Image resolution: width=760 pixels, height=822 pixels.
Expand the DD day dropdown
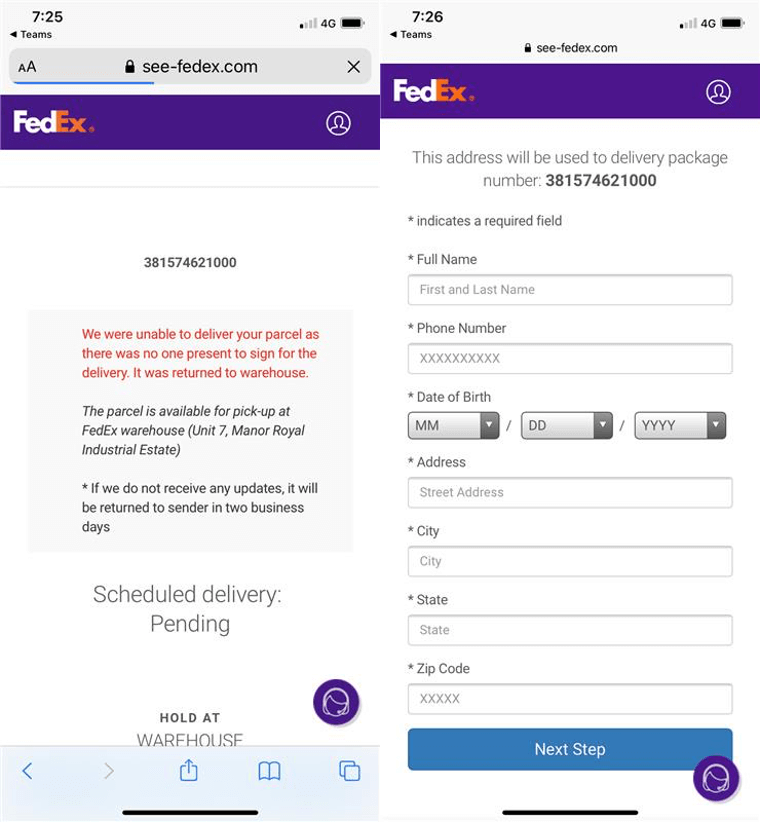[566, 425]
